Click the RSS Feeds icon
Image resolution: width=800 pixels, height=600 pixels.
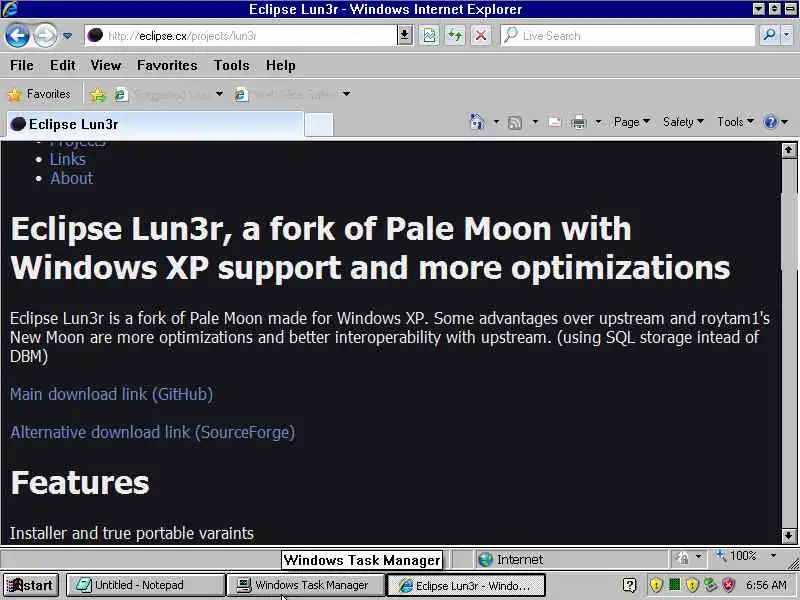[515, 122]
